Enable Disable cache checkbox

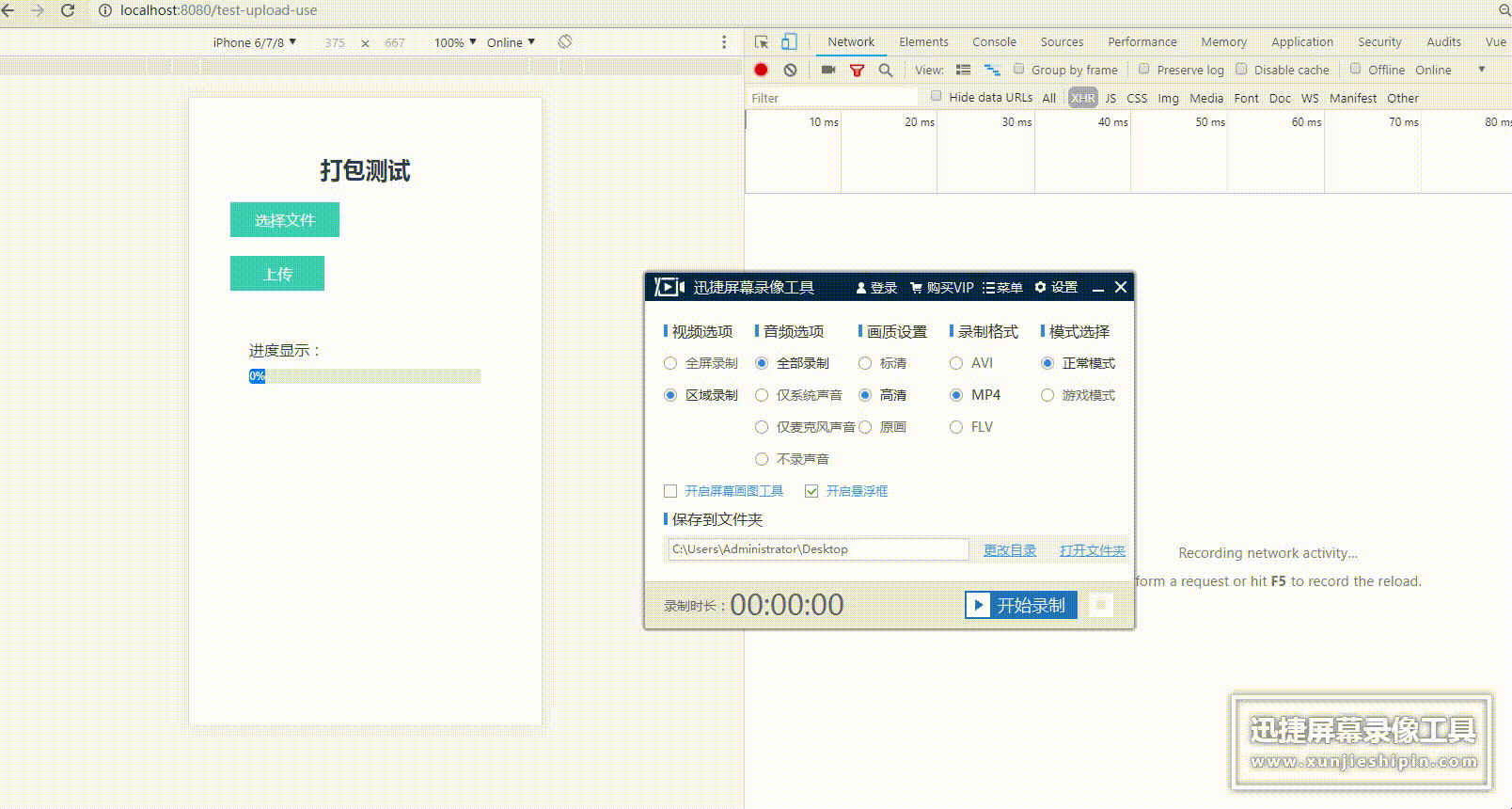click(x=1241, y=69)
